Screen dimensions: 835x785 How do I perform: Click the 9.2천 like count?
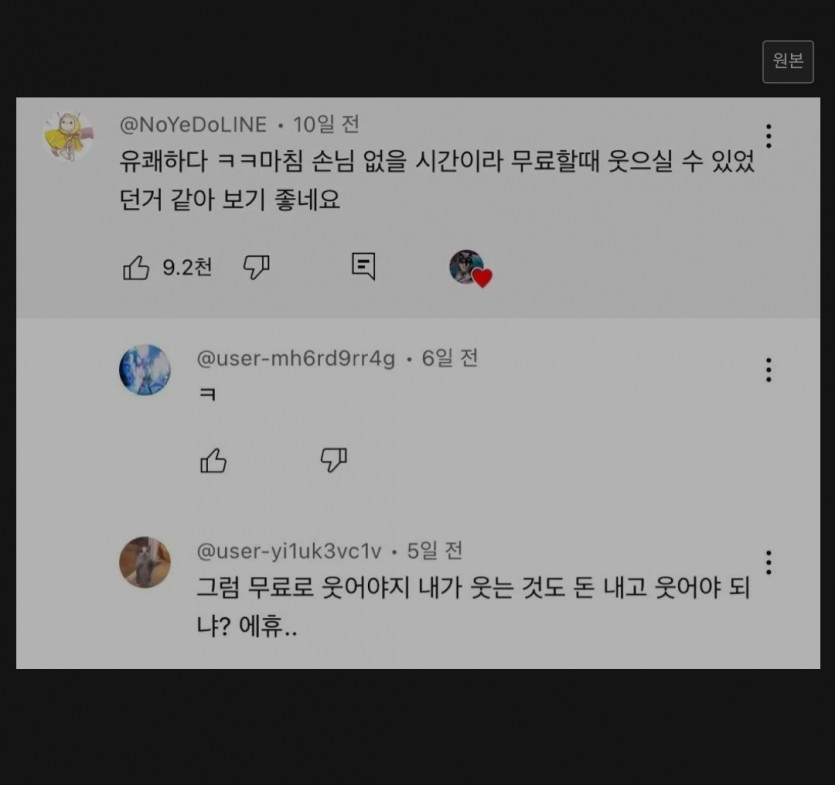coord(187,267)
